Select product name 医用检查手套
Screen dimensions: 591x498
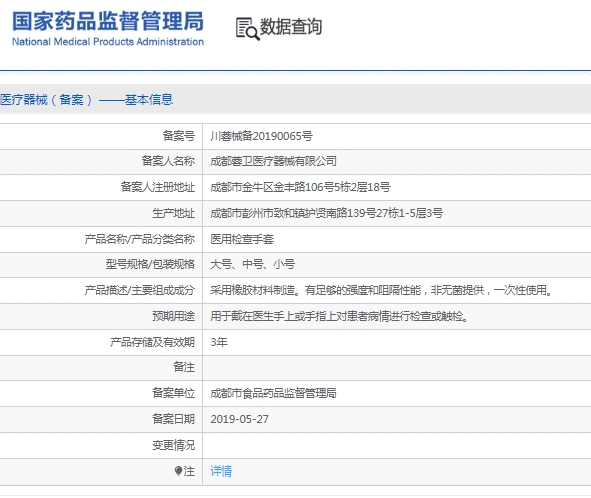tap(242, 239)
